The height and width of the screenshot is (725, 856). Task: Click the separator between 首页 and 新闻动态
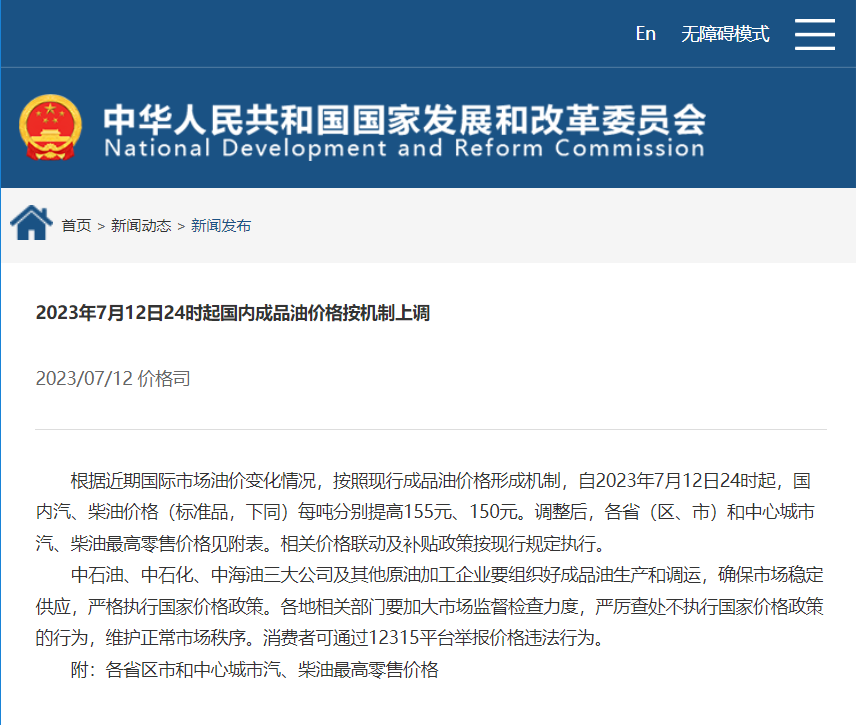[101, 226]
